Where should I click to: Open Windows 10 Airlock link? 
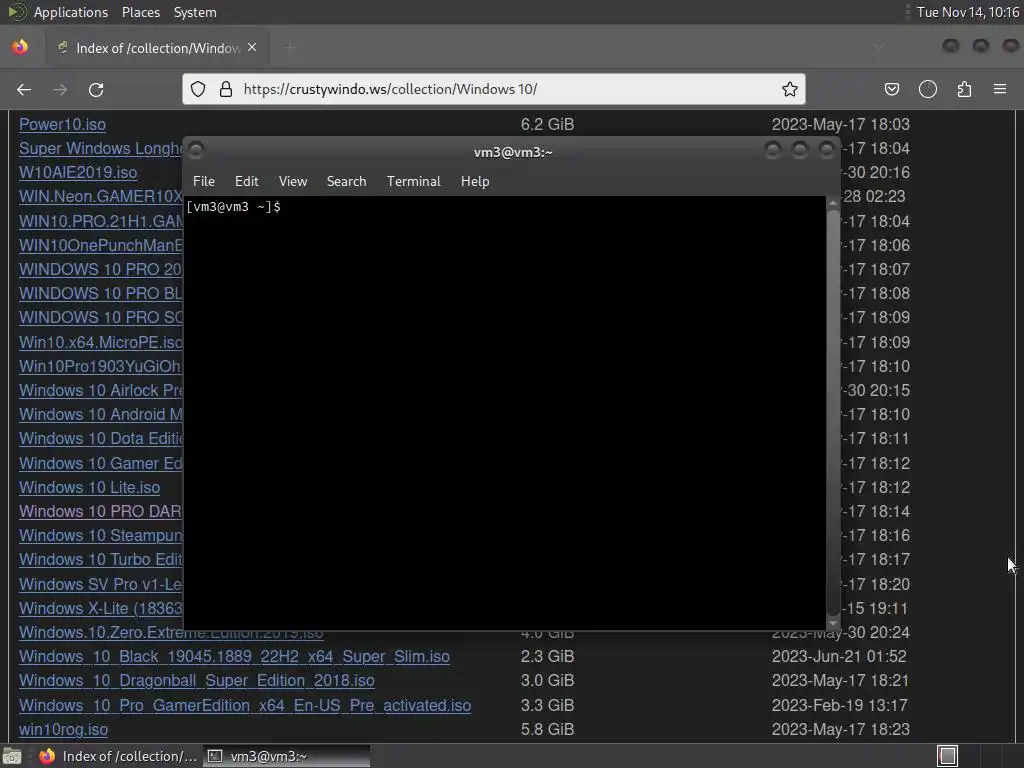pyautogui.click(x=101, y=391)
